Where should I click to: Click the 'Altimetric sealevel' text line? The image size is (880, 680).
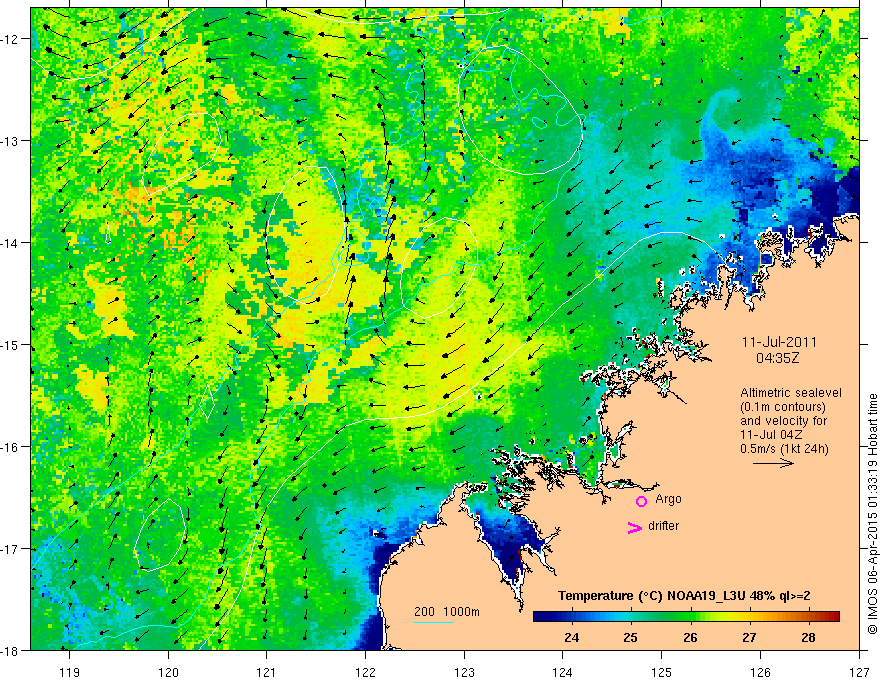(x=791, y=393)
